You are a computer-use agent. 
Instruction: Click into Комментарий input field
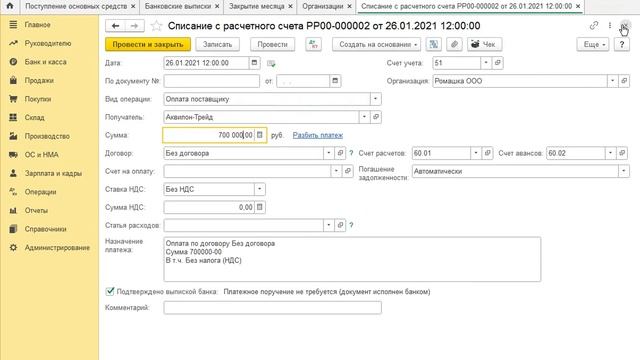pos(273,307)
